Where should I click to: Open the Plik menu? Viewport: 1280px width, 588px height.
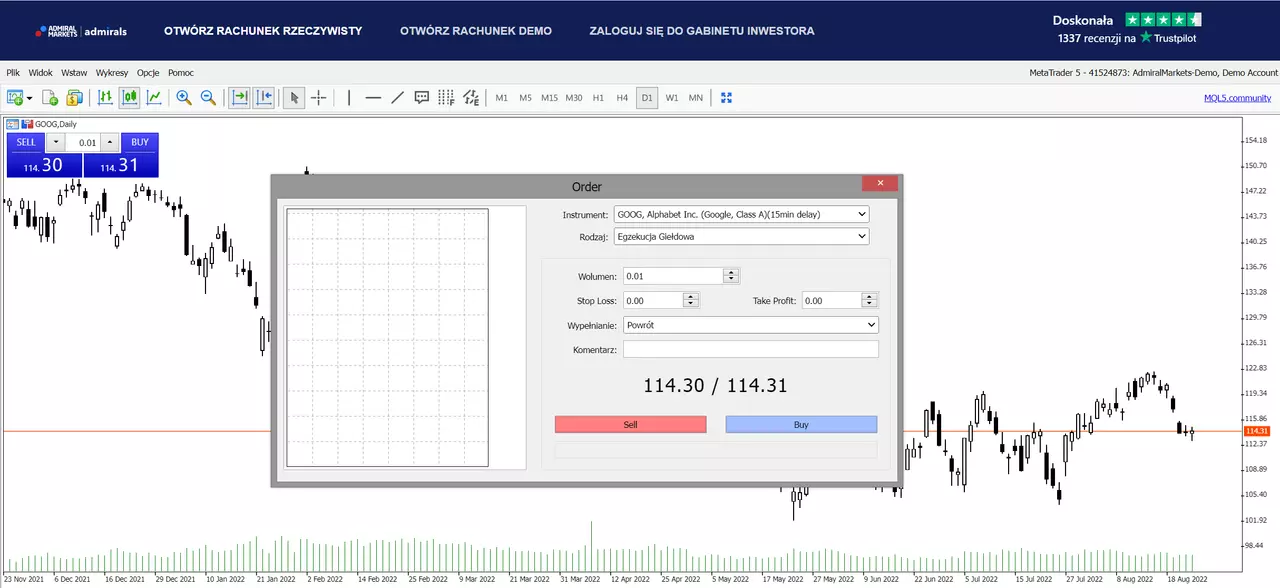click(x=13, y=73)
